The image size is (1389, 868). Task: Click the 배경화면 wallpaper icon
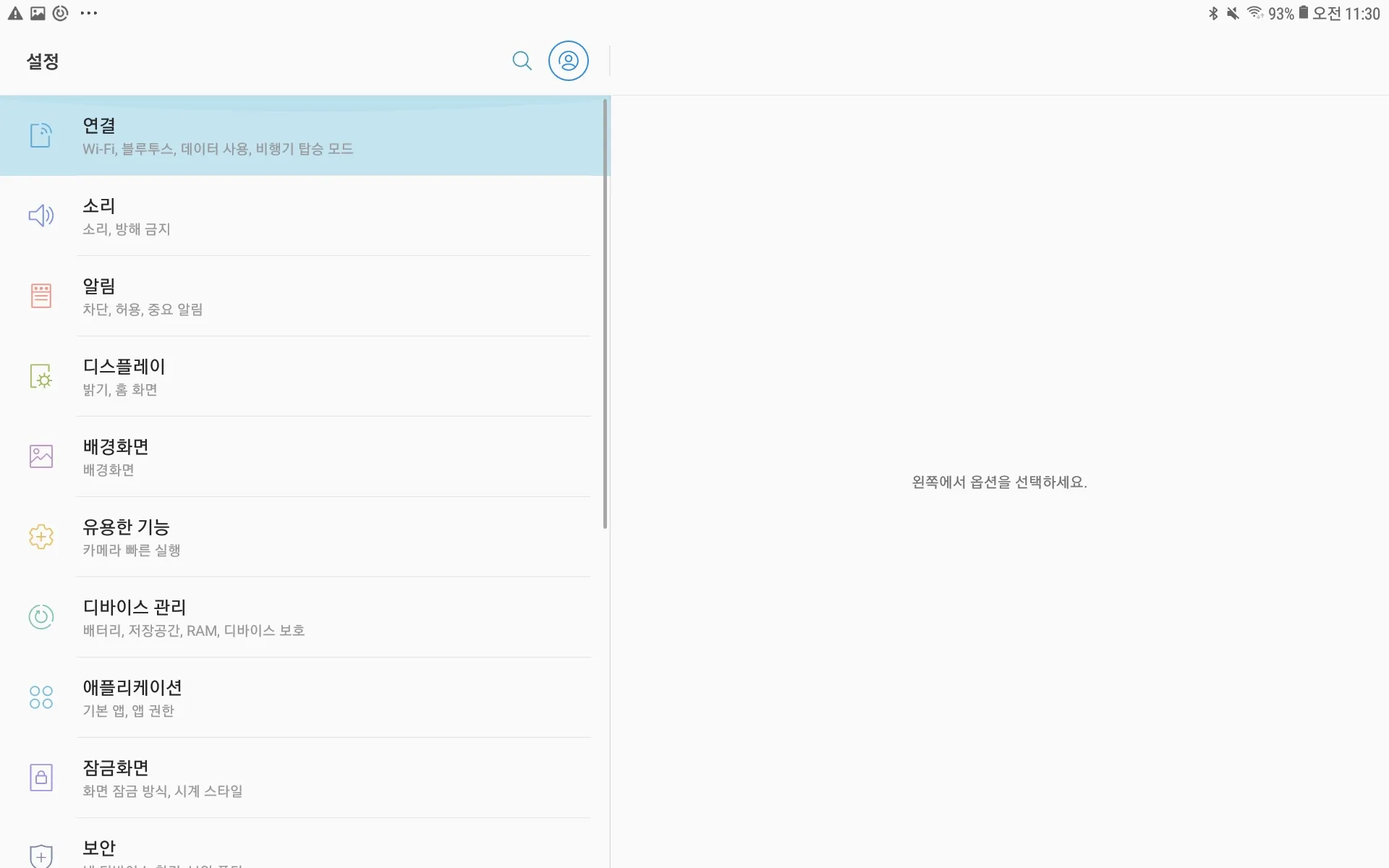(x=41, y=456)
